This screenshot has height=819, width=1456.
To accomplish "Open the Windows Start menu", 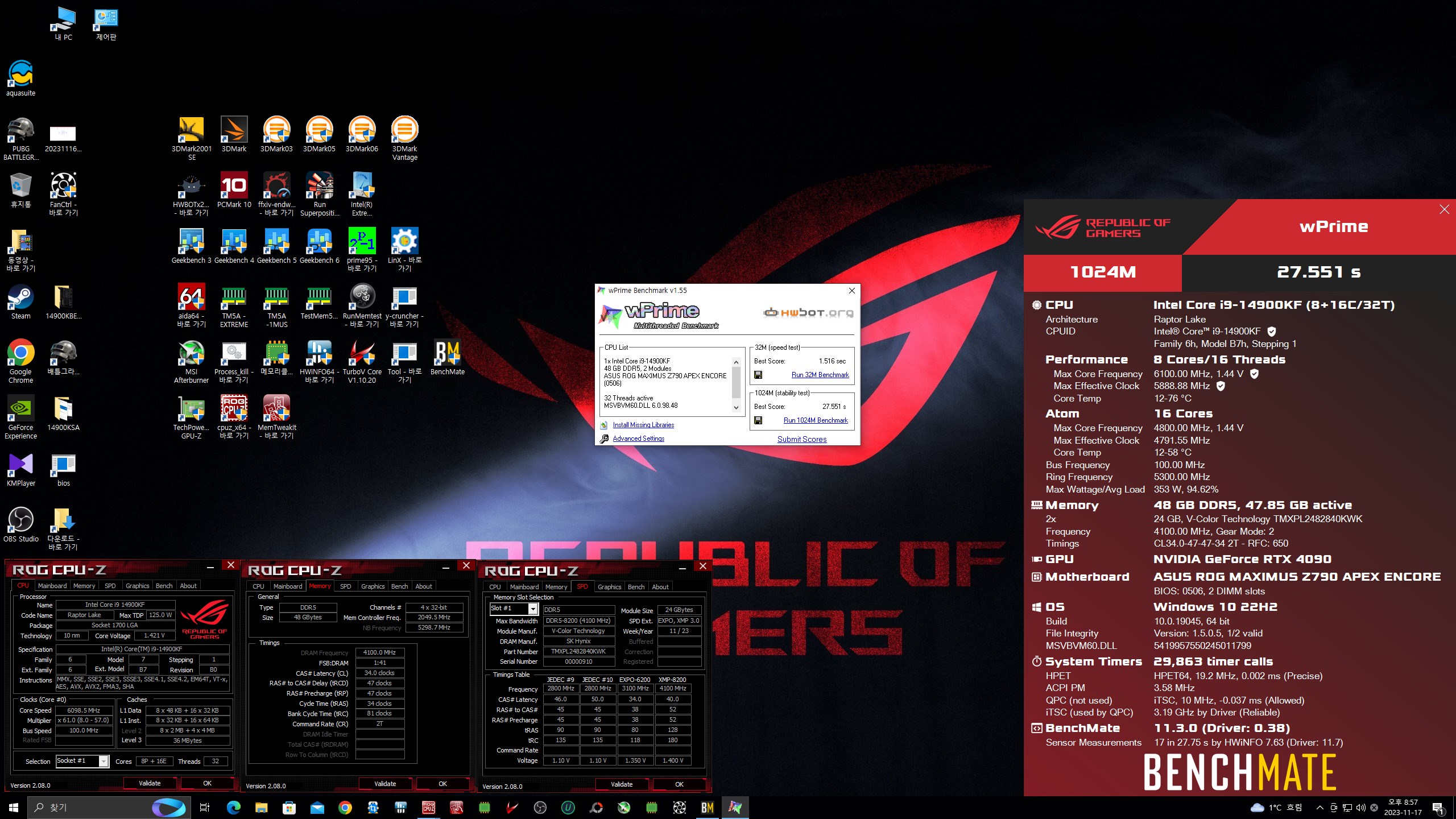I will pos(14,808).
